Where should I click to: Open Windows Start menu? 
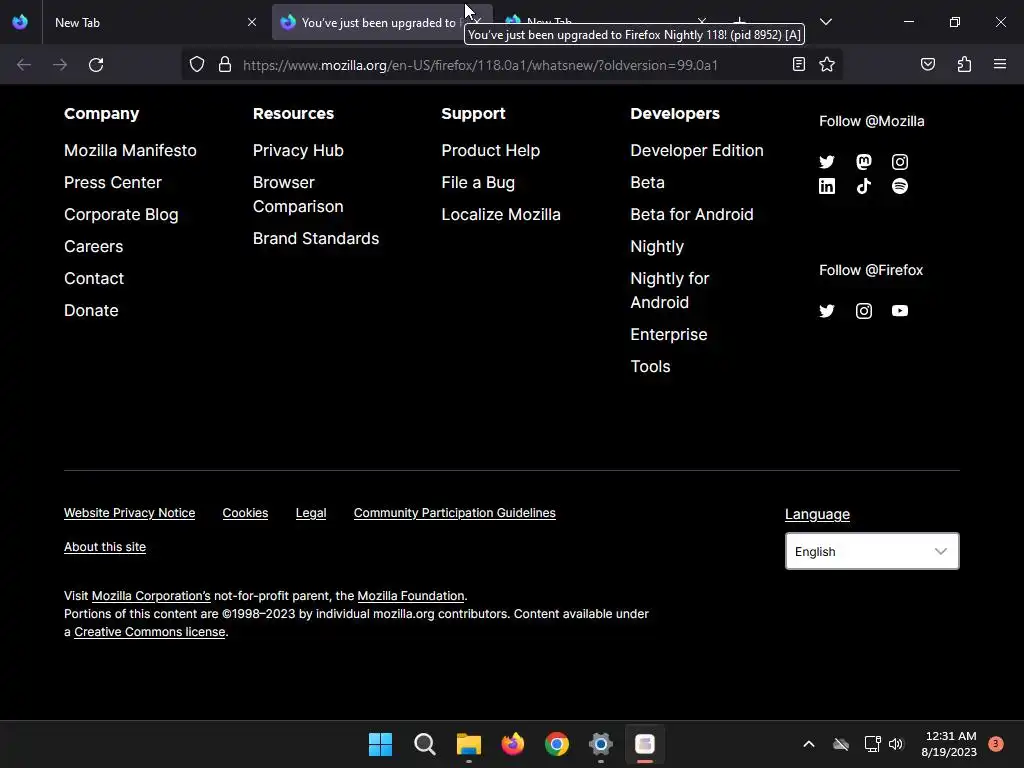380,744
